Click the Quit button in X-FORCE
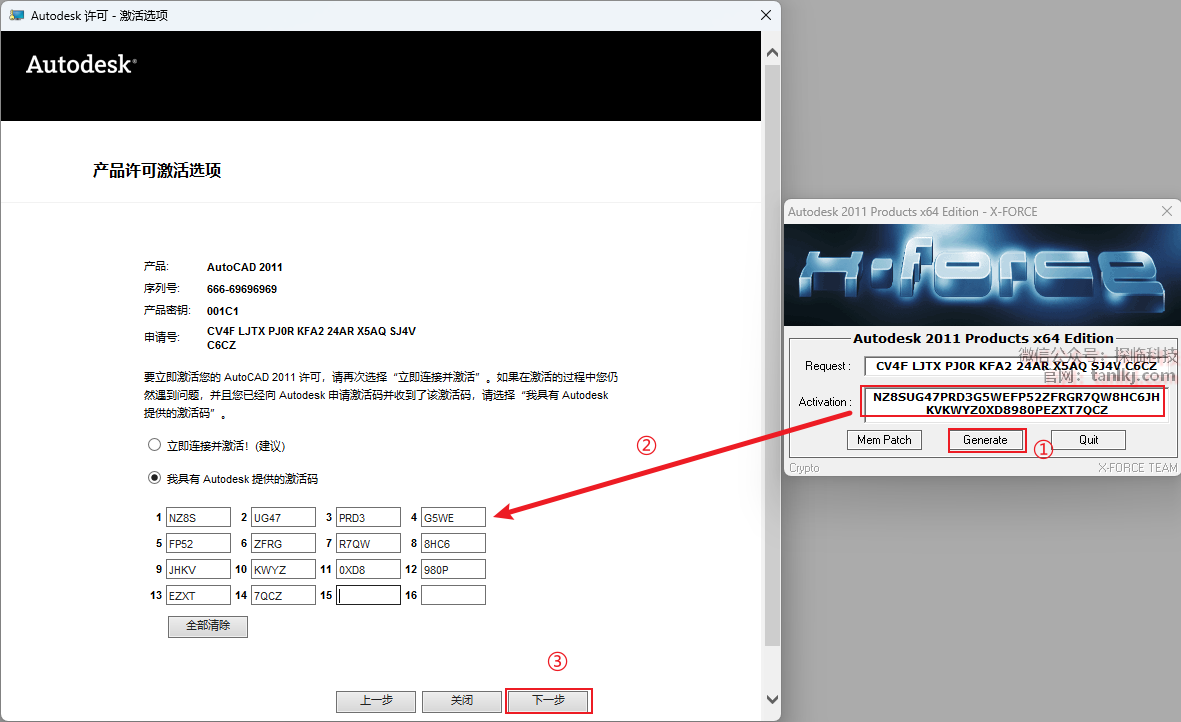 (1088, 440)
